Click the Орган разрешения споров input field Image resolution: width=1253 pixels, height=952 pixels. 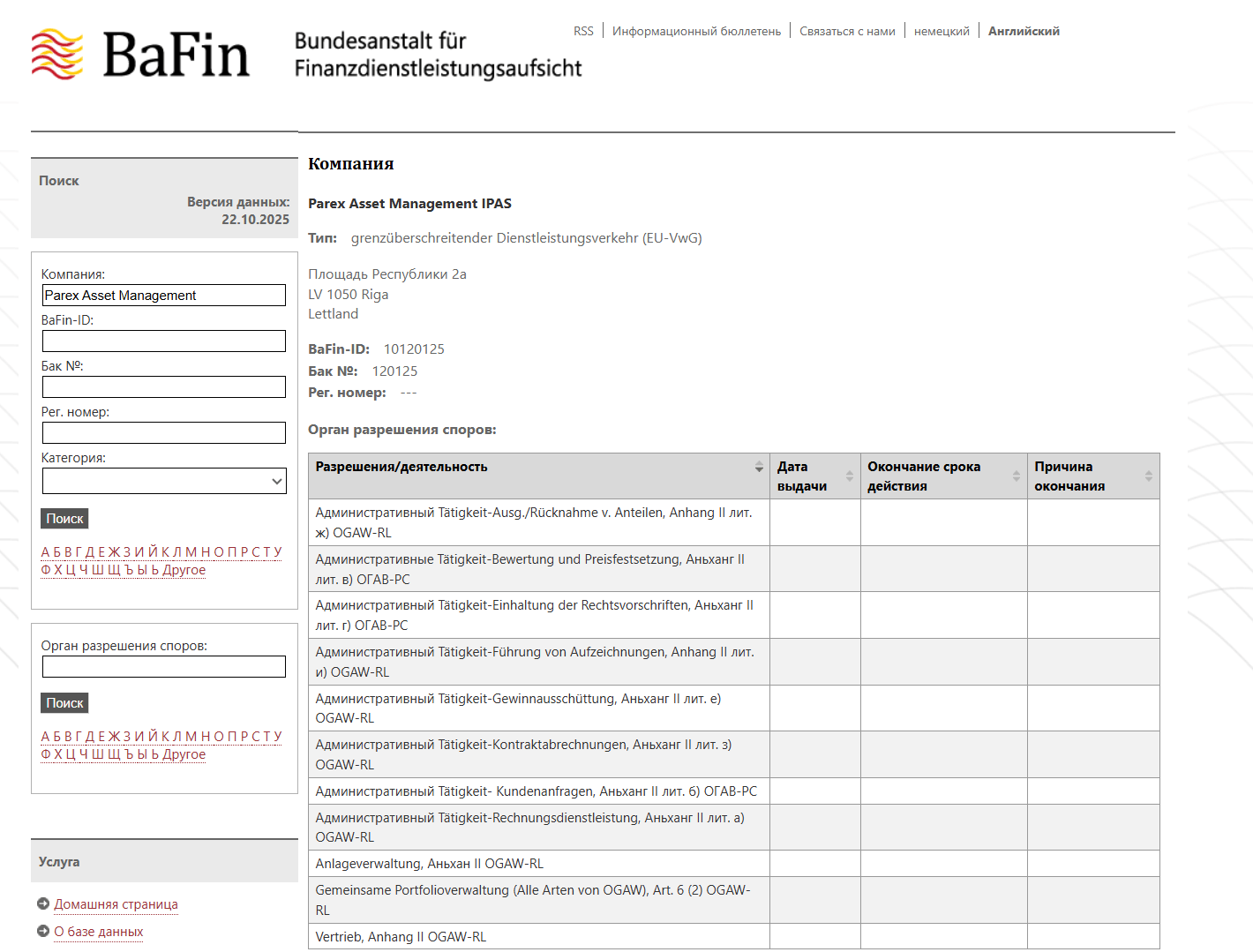click(164, 667)
